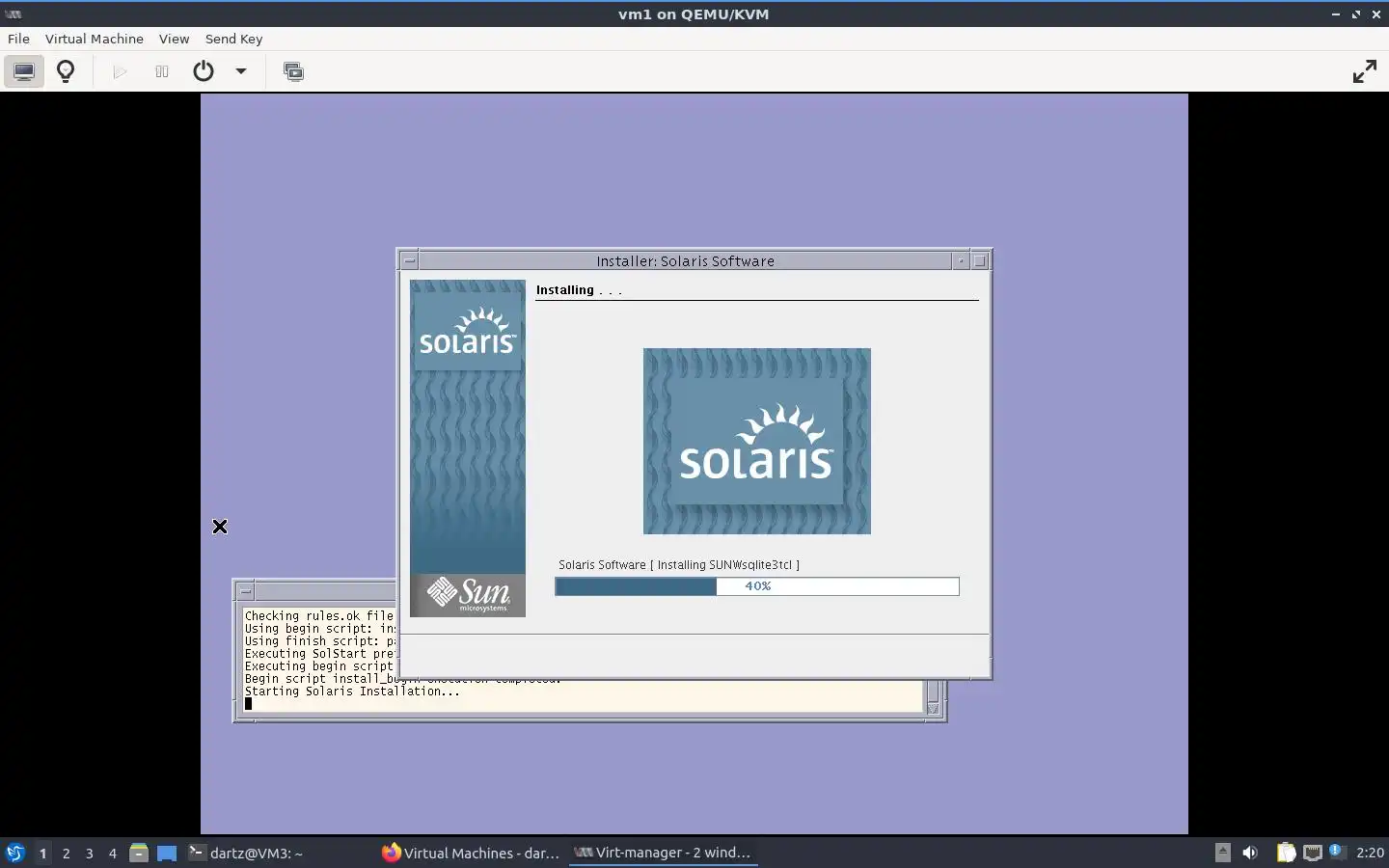Screen dimensions: 1389x868
Task: Open the clipboard manager tray icon
Action: 1287,853
